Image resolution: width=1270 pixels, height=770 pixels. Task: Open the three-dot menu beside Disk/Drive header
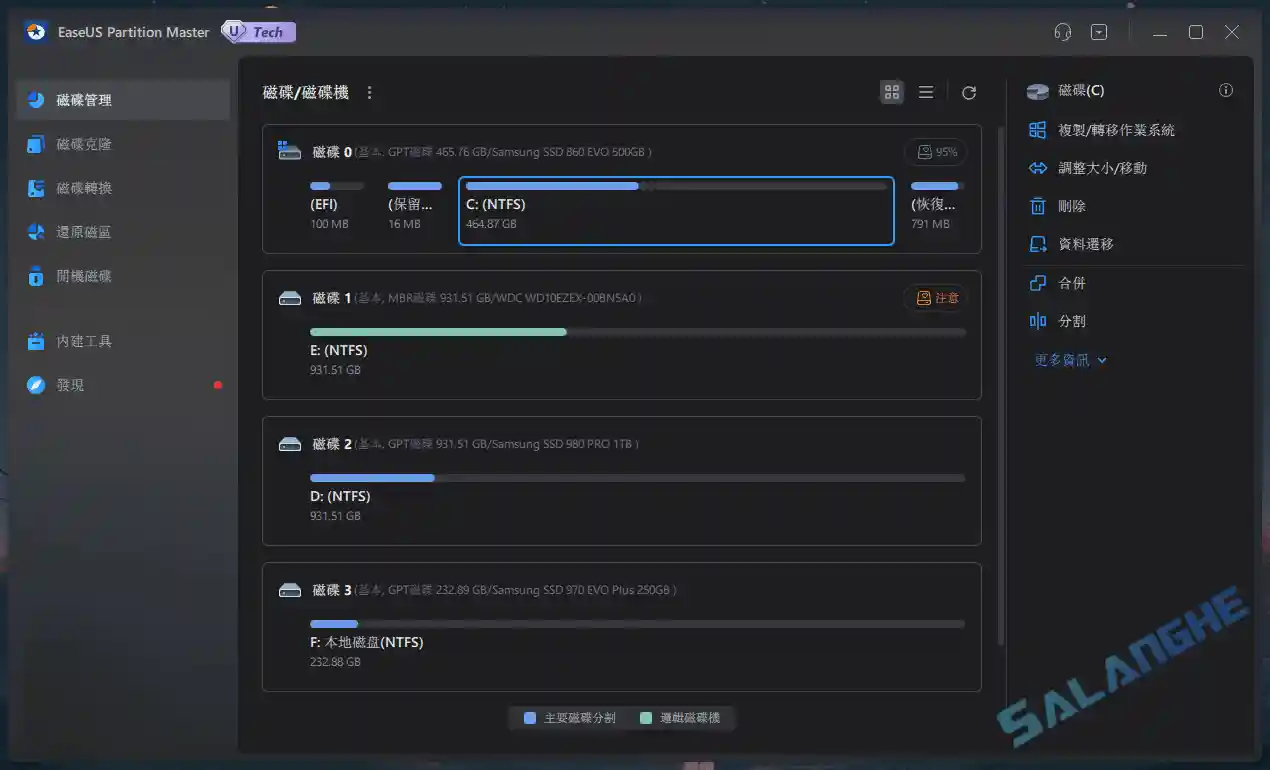[x=369, y=91]
